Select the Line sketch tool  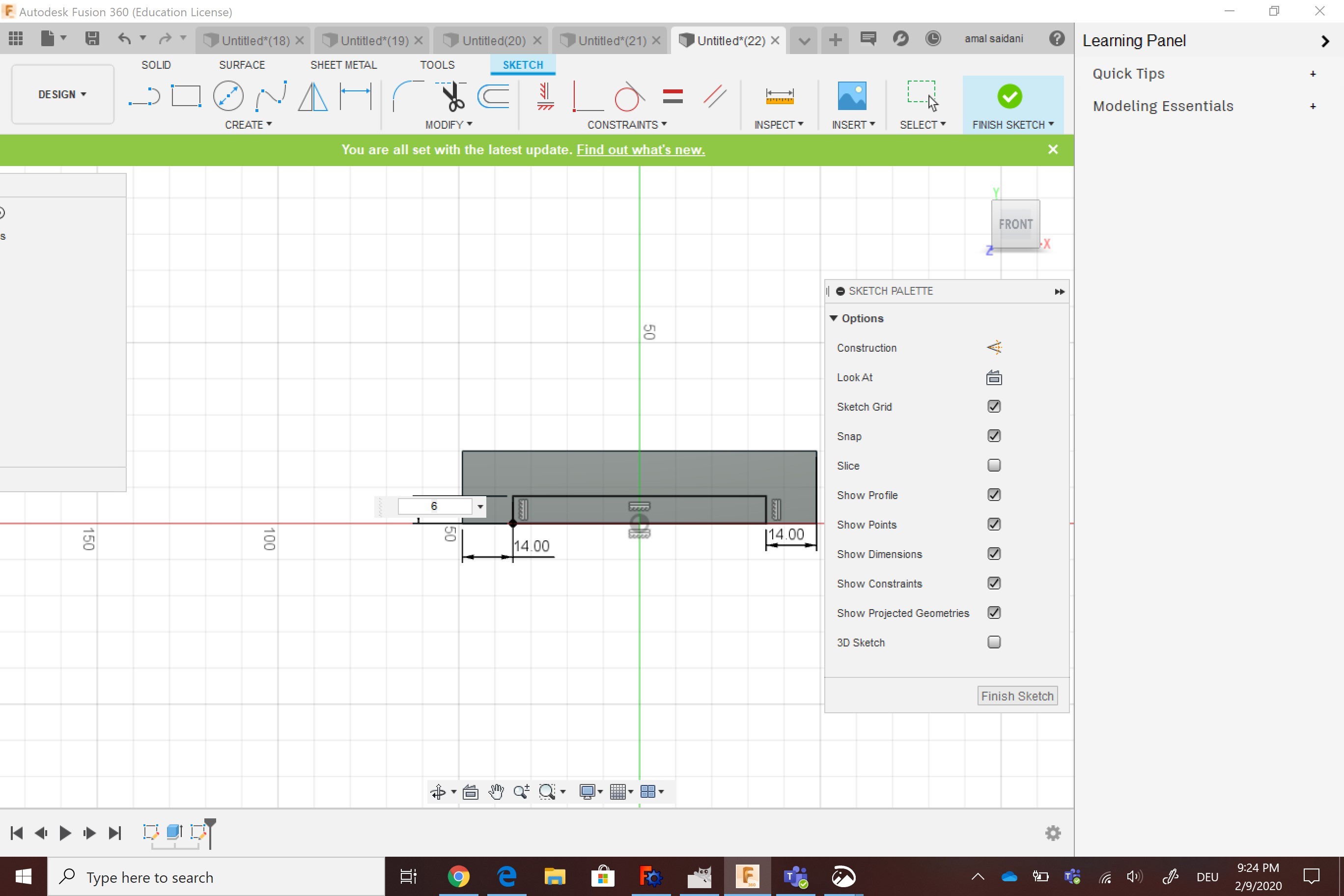click(x=144, y=95)
